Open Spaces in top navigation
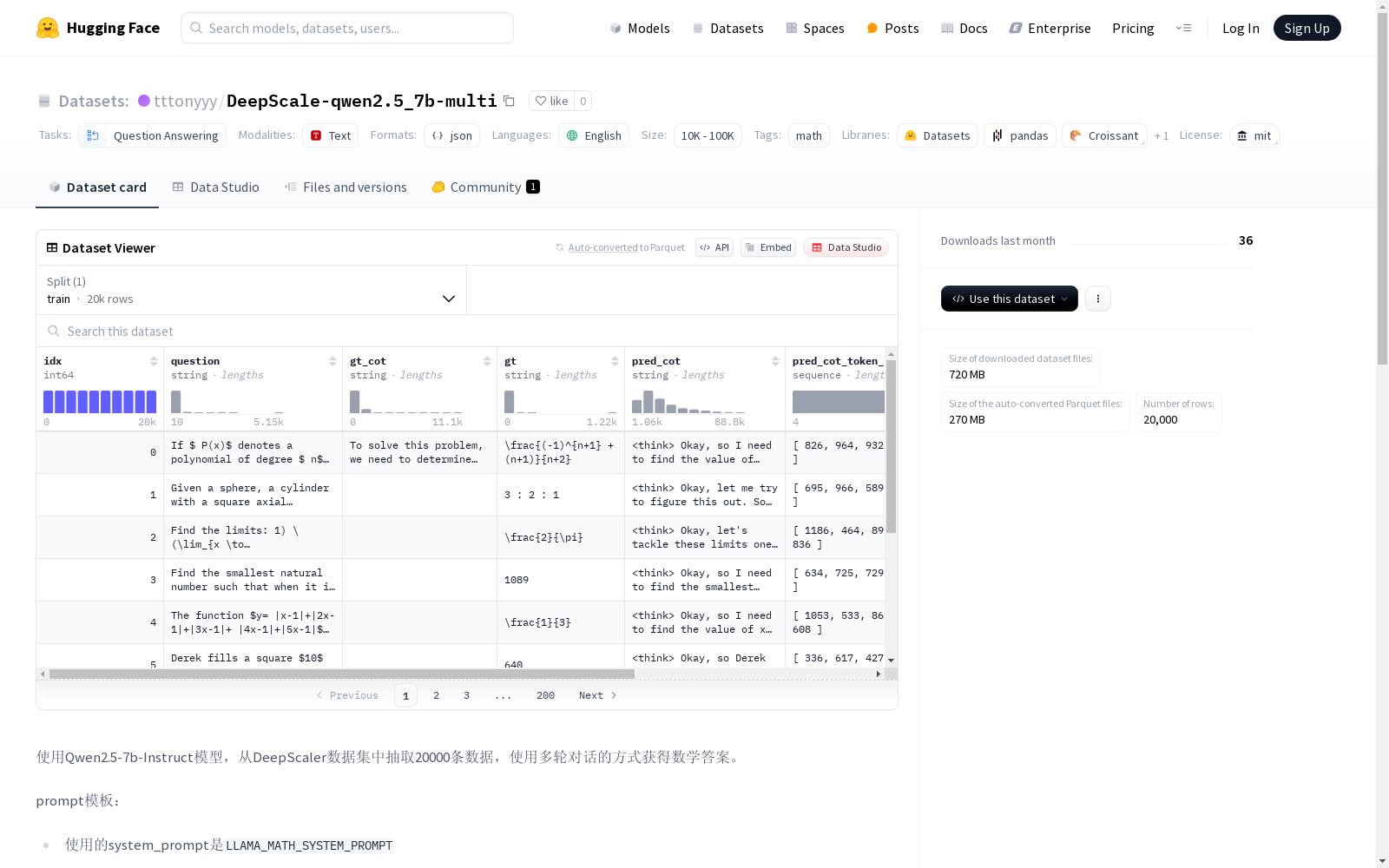This screenshot has width=1389, height=868. (815, 28)
